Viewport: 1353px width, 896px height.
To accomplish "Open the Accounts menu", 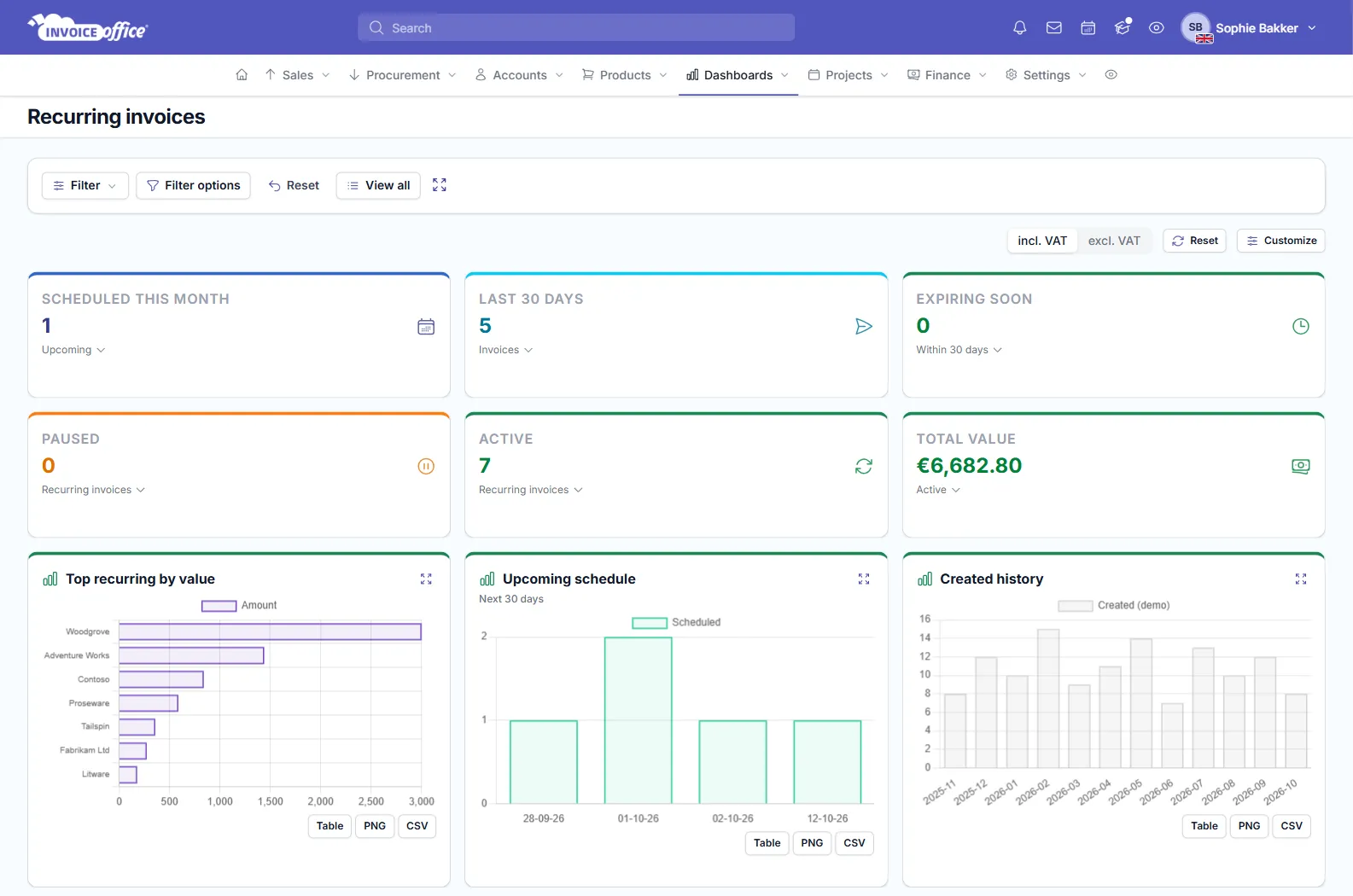I will 519,75.
